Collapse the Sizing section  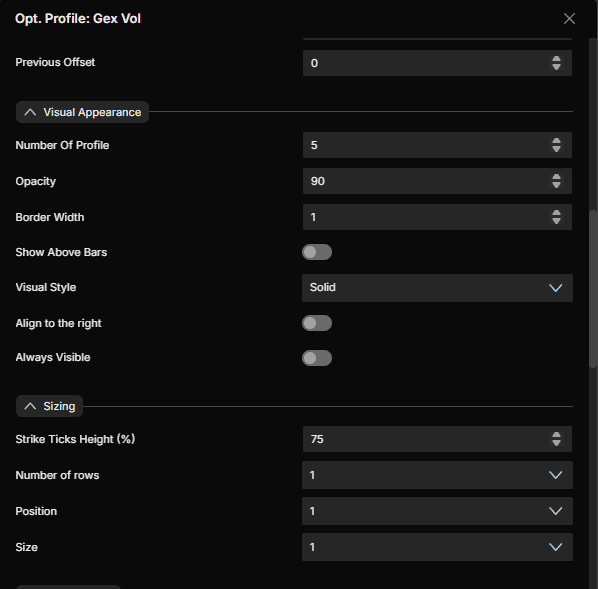(50, 406)
